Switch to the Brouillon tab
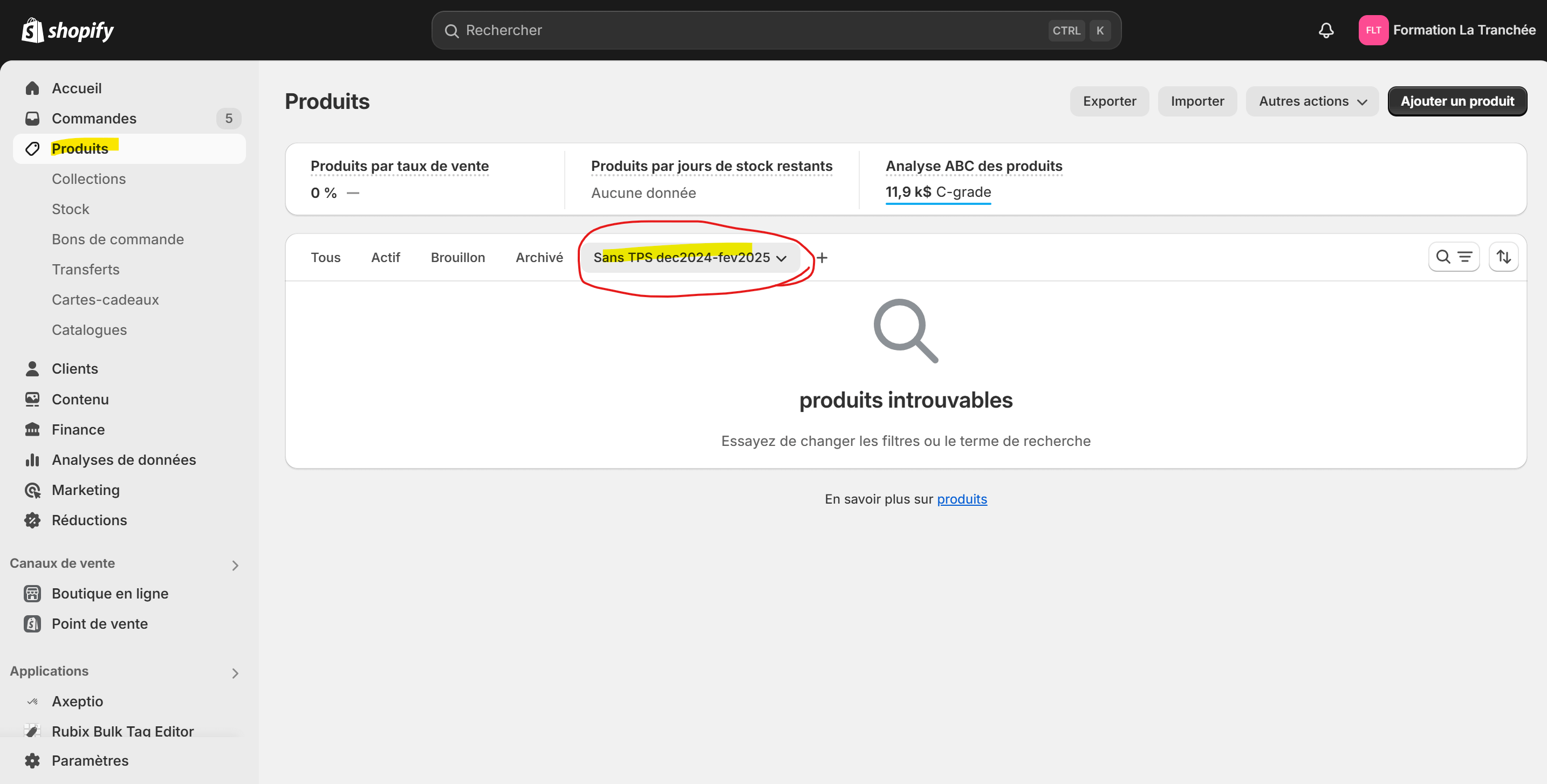The height and width of the screenshot is (784, 1547). tap(457, 258)
